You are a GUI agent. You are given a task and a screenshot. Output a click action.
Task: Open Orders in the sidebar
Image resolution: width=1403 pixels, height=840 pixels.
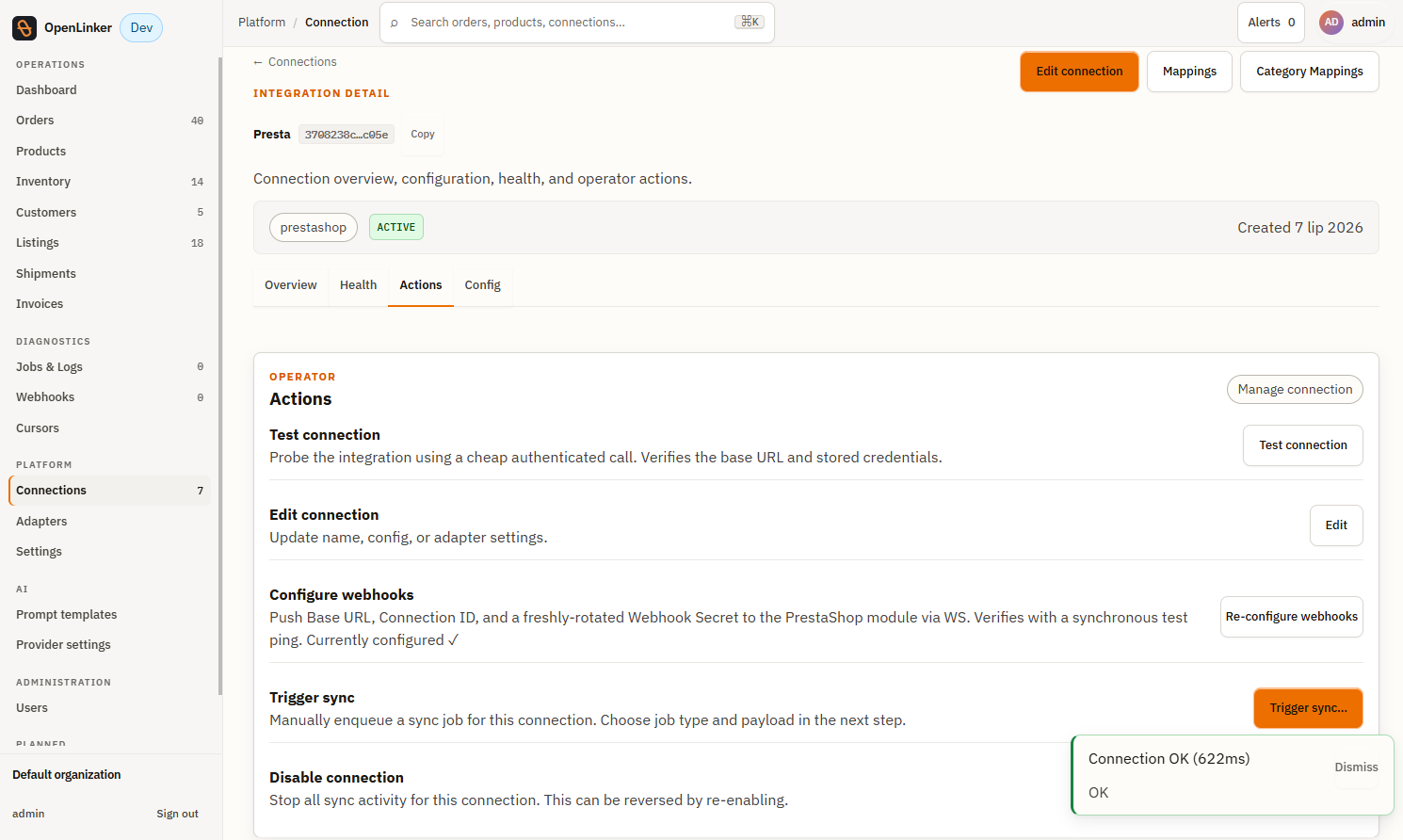tap(109, 121)
